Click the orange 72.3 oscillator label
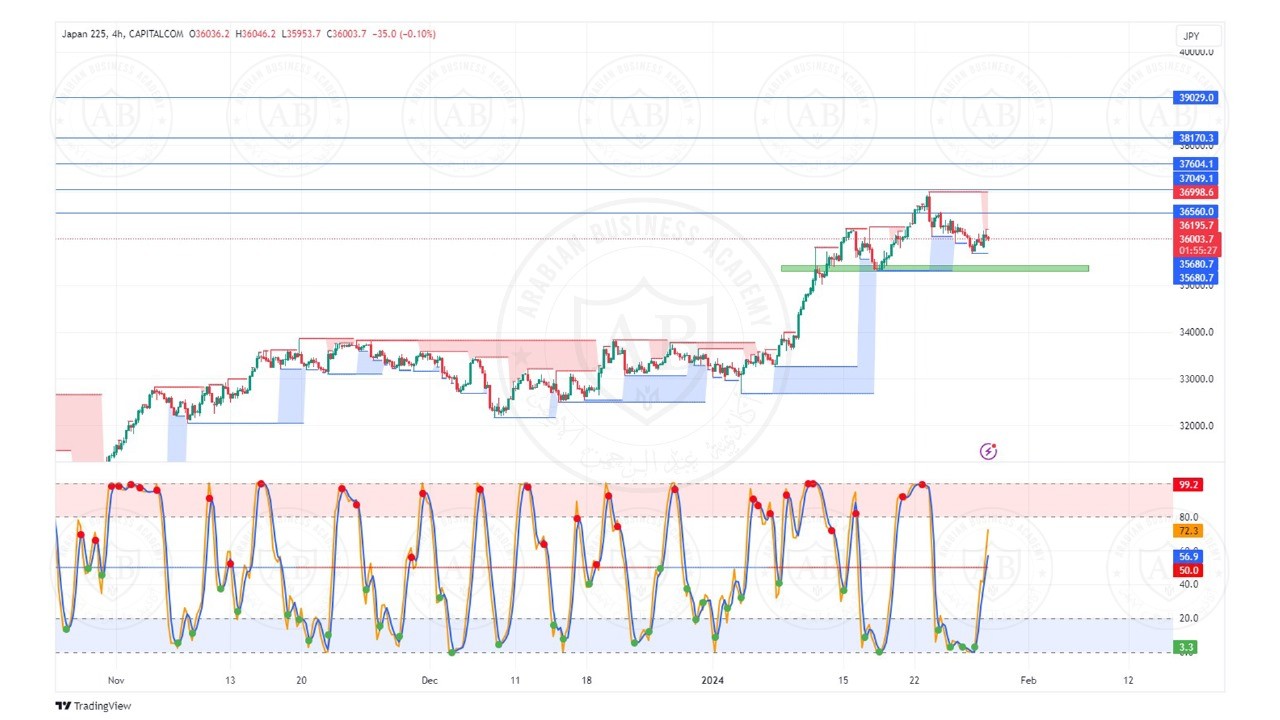The image size is (1280, 720). (x=1188, y=531)
